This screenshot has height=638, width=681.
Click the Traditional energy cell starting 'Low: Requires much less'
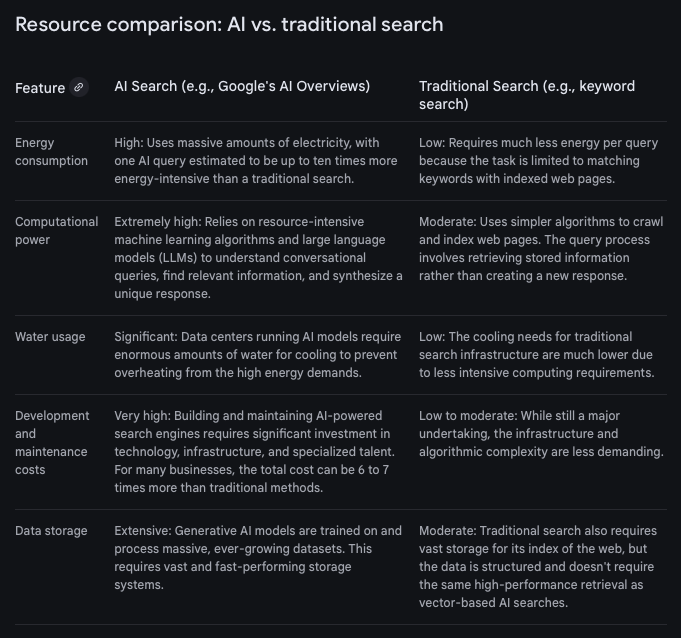[x=538, y=161]
